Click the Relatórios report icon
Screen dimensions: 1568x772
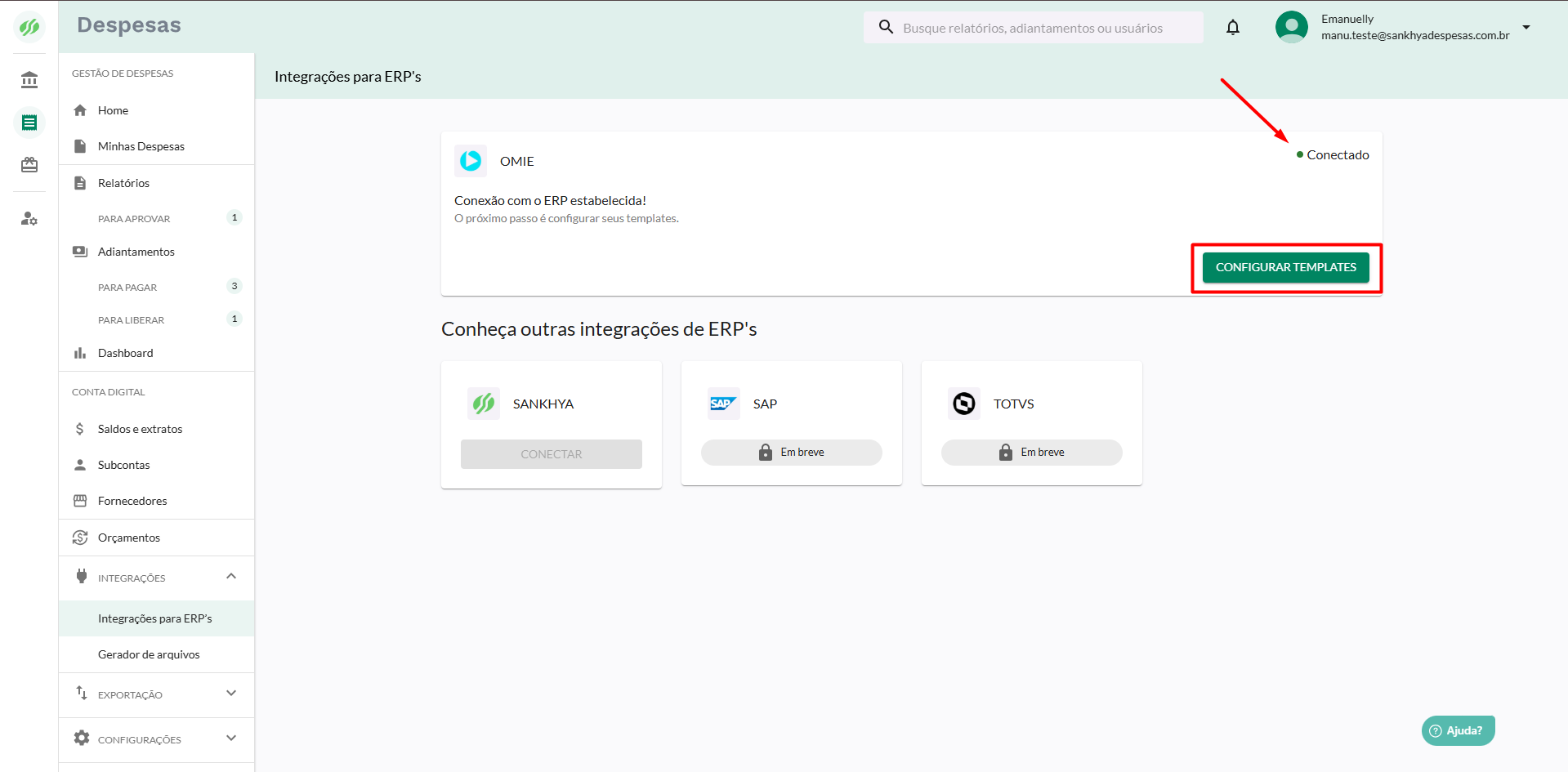(x=80, y=183)
